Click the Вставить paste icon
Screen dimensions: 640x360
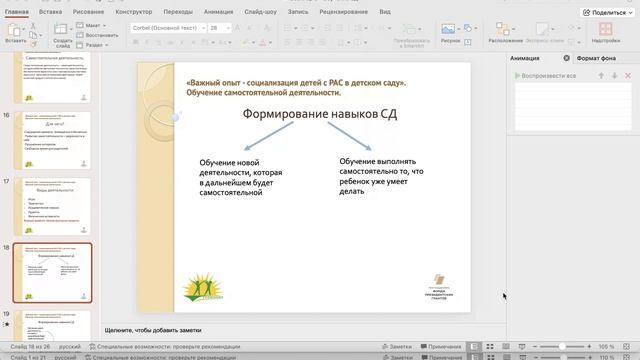pos(14,30)
